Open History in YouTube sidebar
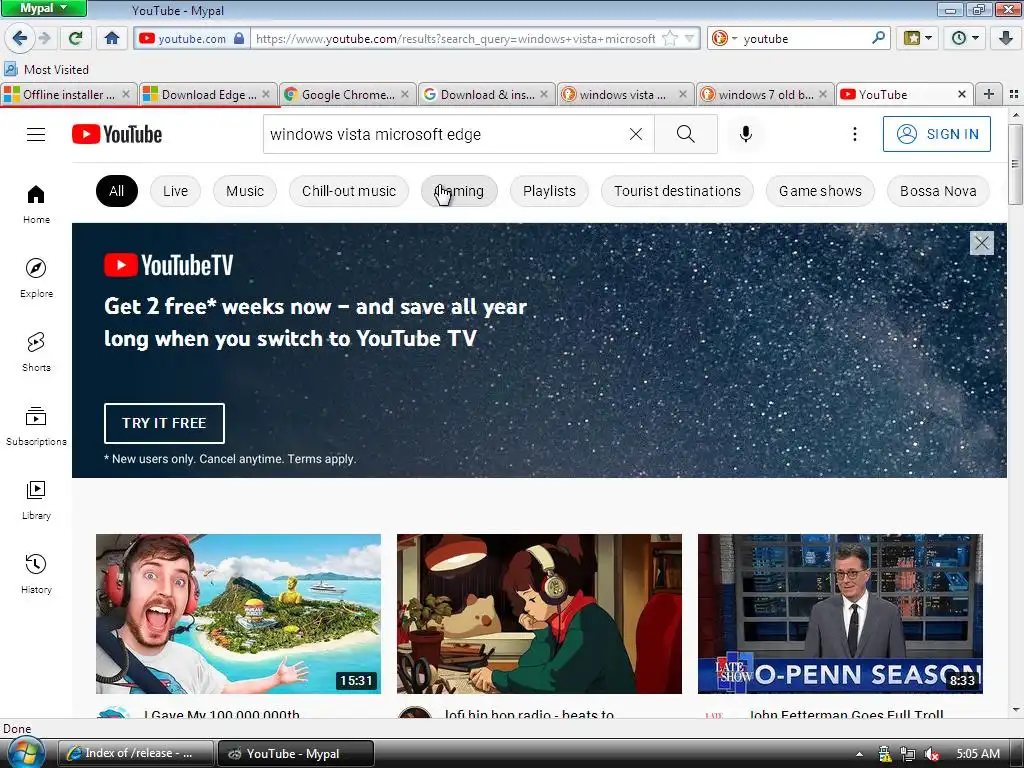The image size is (1024, 768). 36,573
